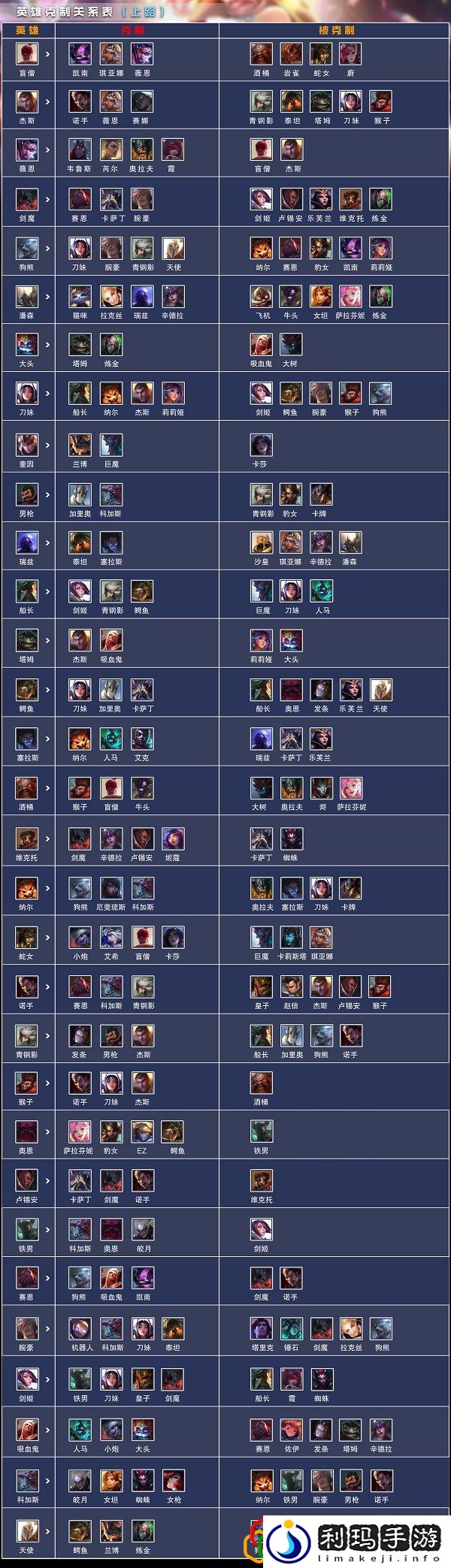Click the 女枪 champion icon

coord(174,1480)
